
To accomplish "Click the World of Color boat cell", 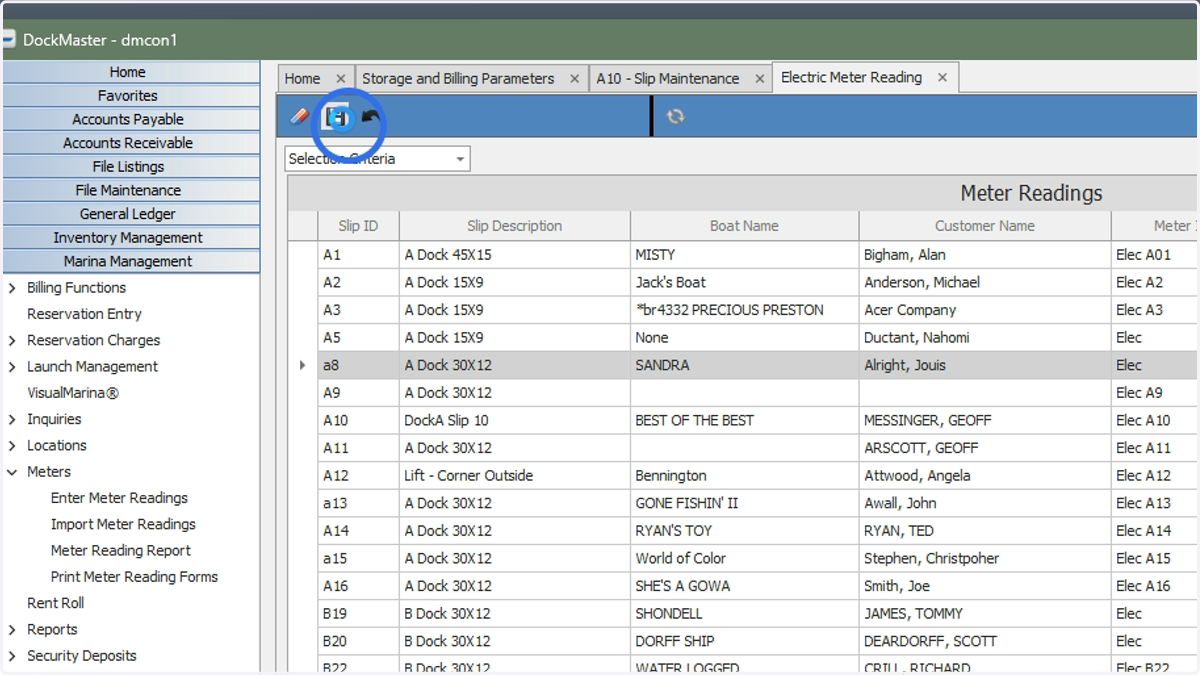I will 744,558.
